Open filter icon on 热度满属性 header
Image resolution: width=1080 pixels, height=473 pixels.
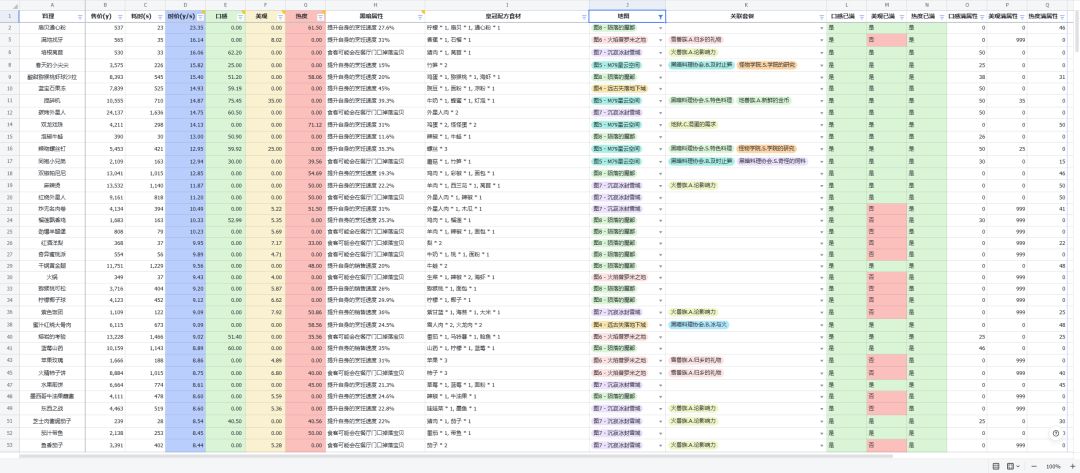click(x=1062, y=16)
